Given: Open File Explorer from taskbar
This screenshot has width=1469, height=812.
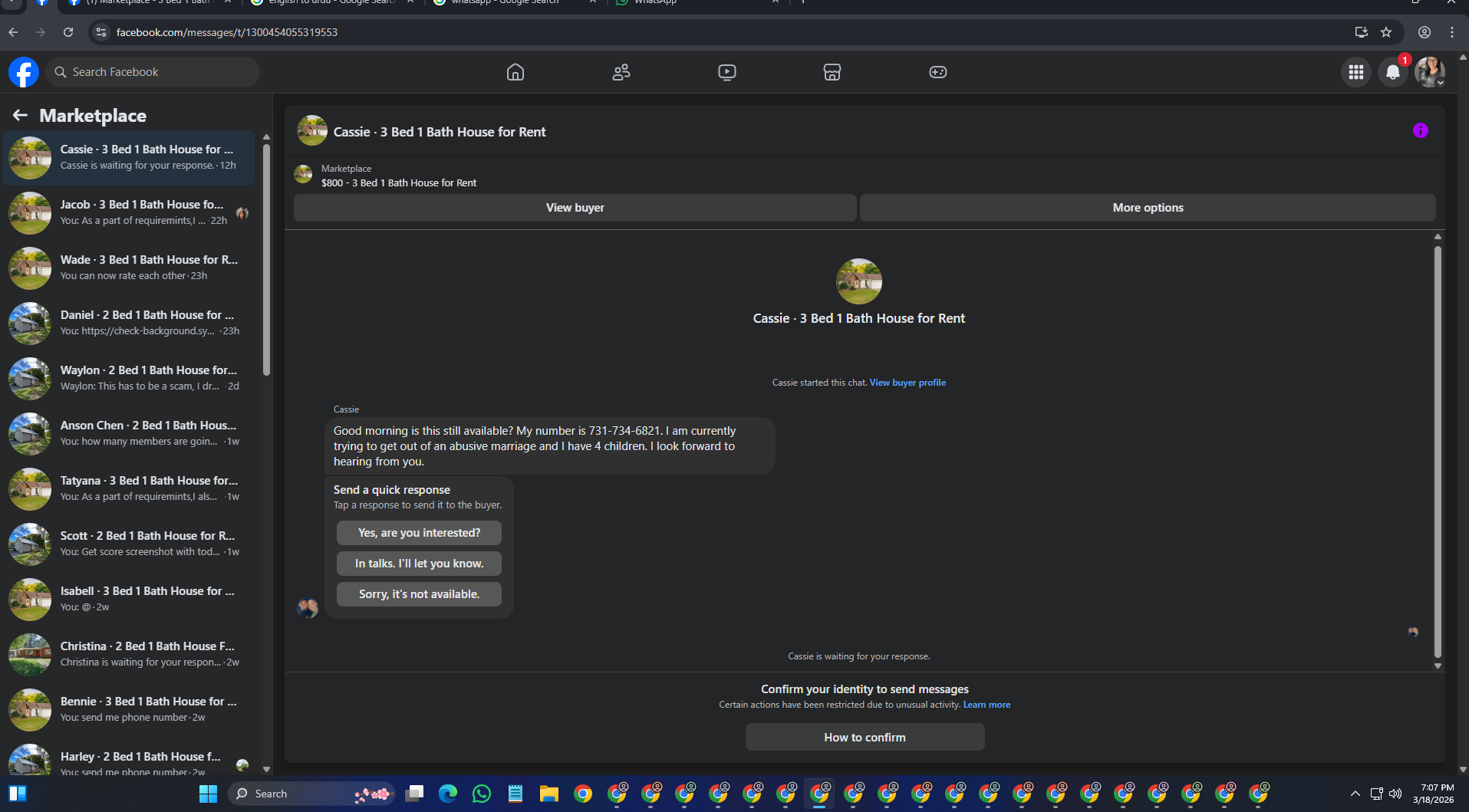Looking at the screenshot, I should pos(549,794).
